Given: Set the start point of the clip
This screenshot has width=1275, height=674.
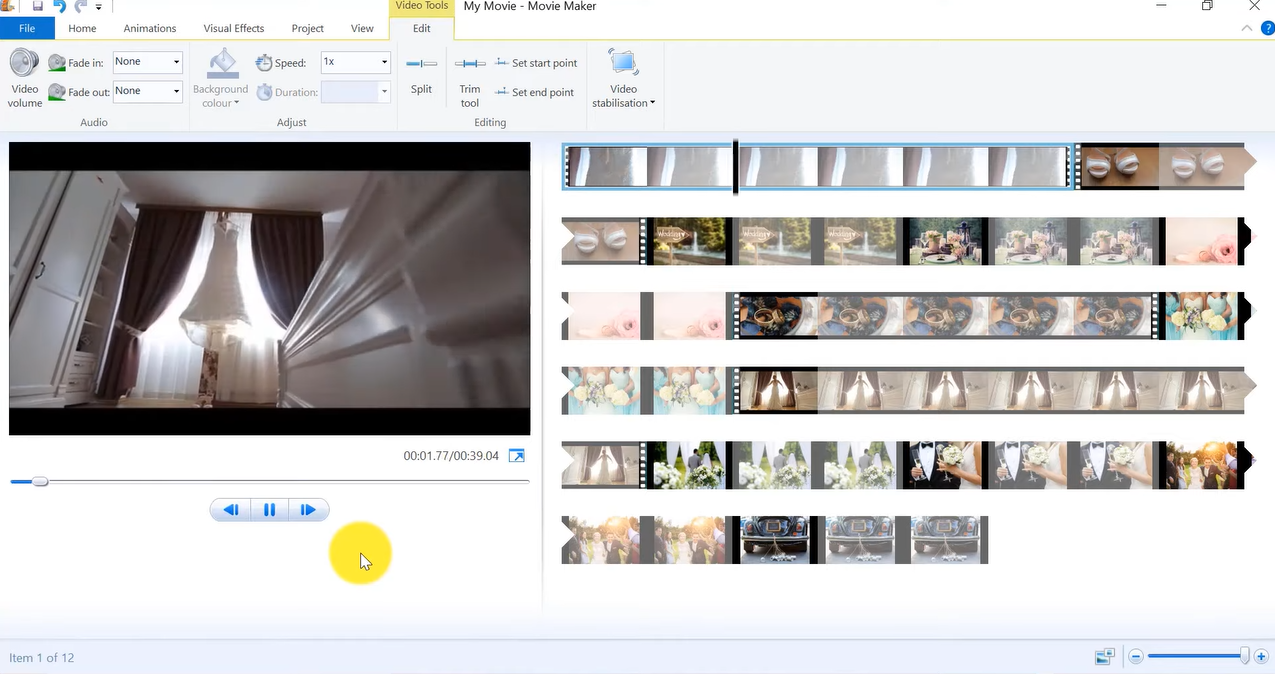Looking at the screenshot, I should [x=536, y=62].
